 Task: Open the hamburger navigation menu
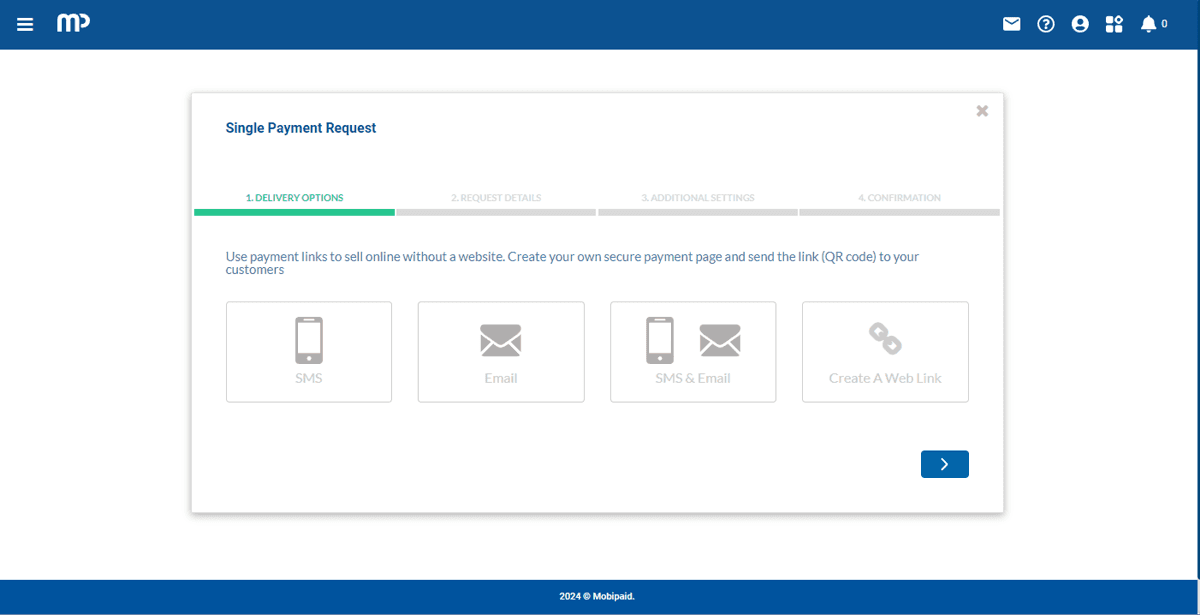coord(25,24)
